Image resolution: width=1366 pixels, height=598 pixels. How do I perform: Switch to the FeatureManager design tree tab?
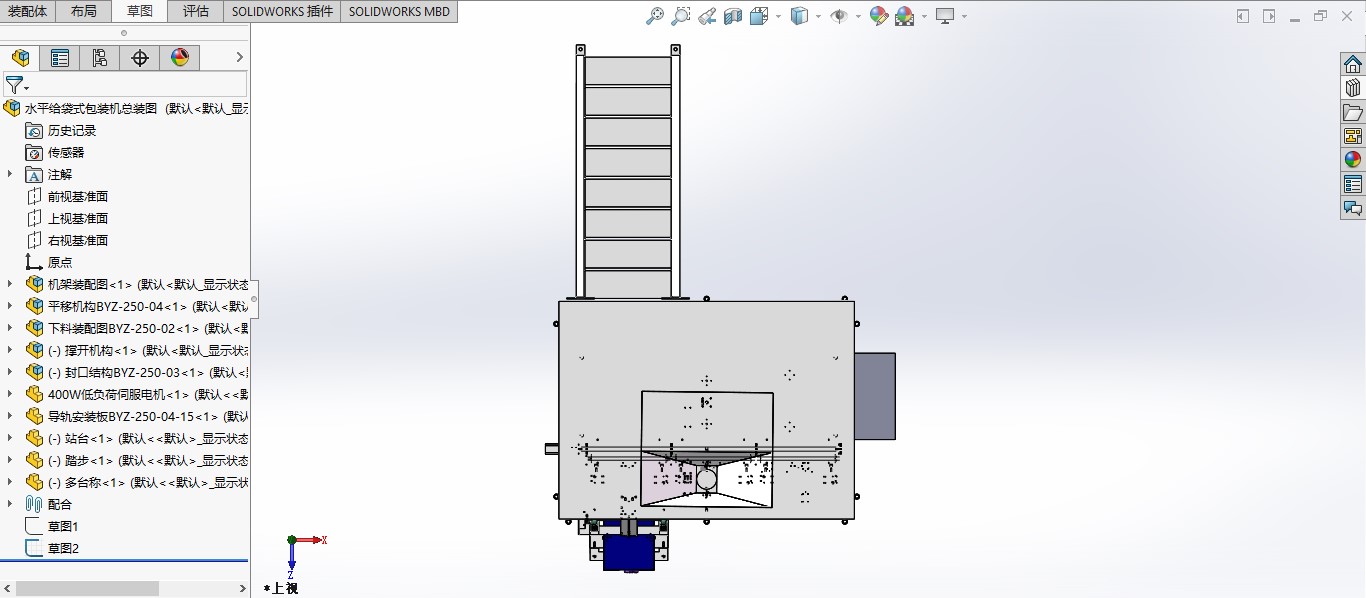point(20,58)
